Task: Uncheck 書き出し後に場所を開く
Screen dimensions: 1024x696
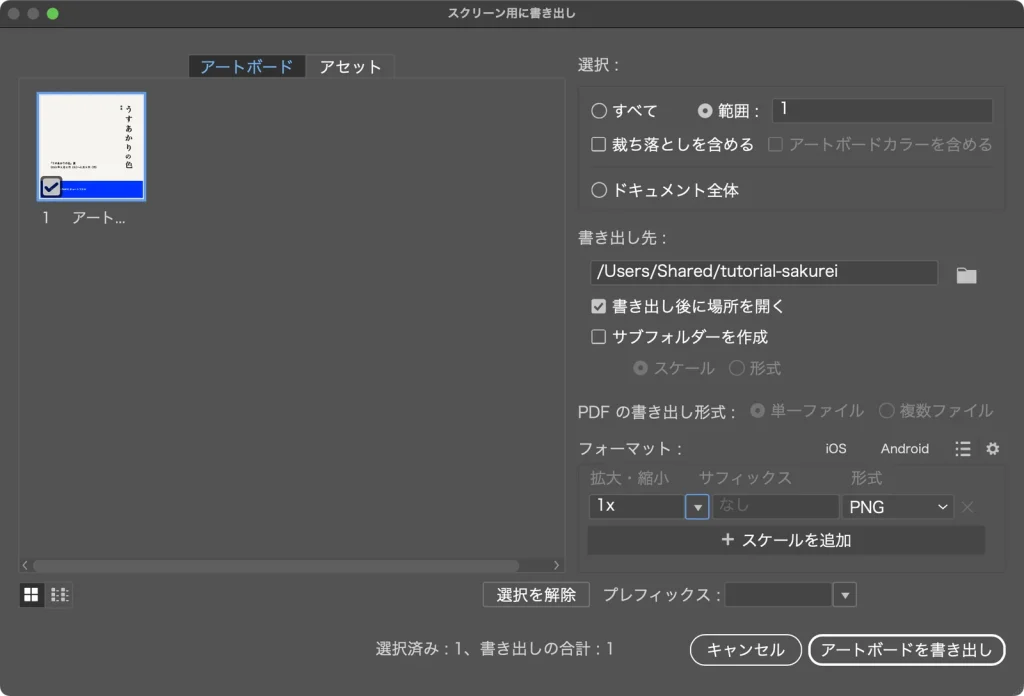Action: point(598,306)
